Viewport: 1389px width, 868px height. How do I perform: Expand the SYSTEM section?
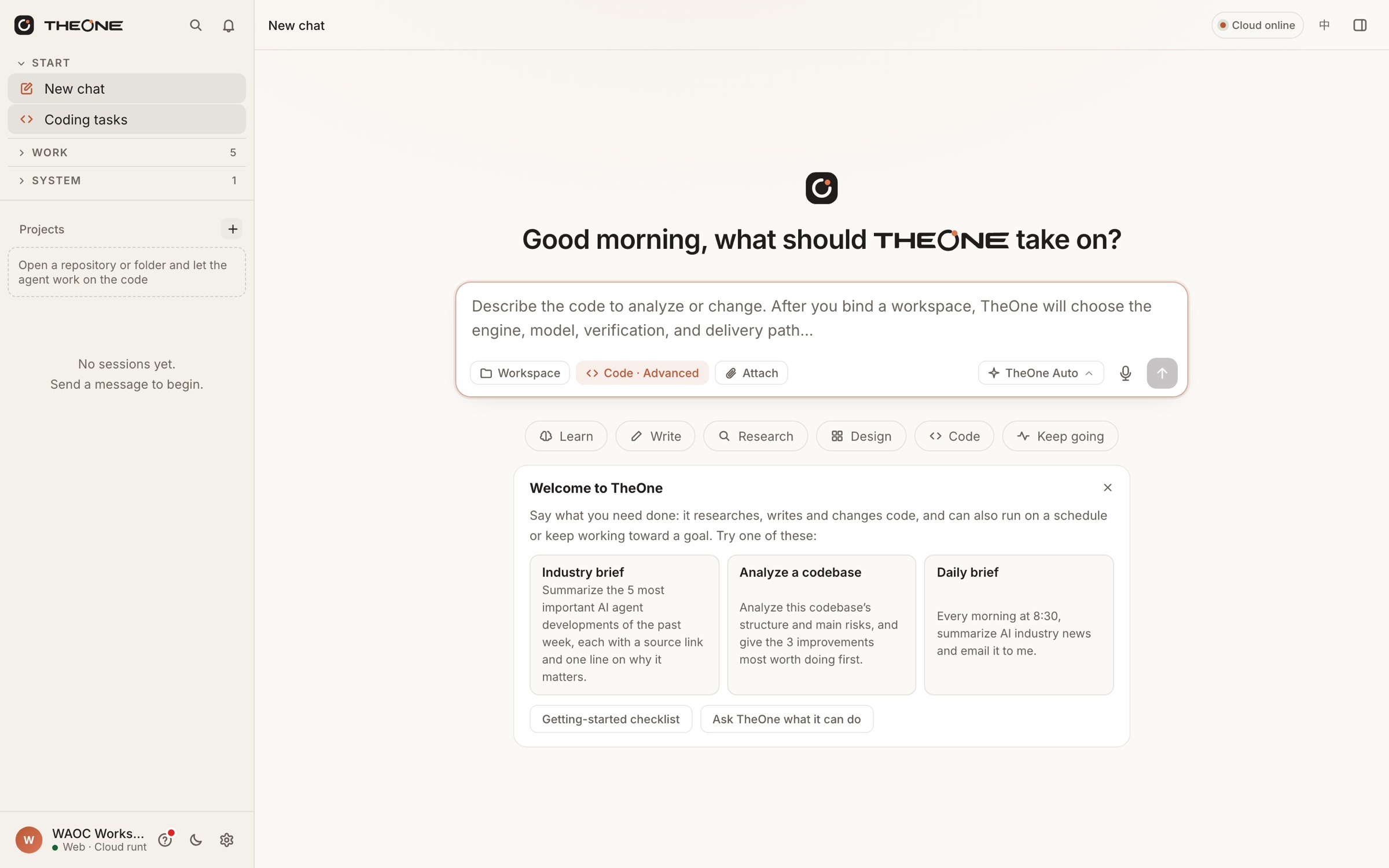point(127,181)
